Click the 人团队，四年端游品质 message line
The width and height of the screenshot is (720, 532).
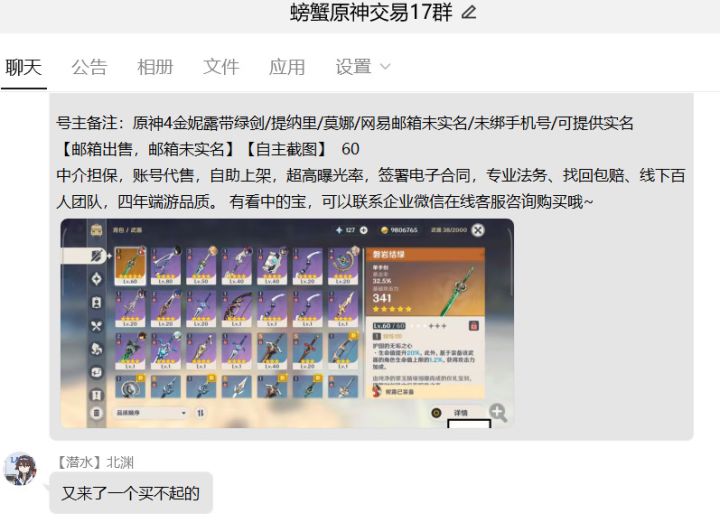(325, 202)
